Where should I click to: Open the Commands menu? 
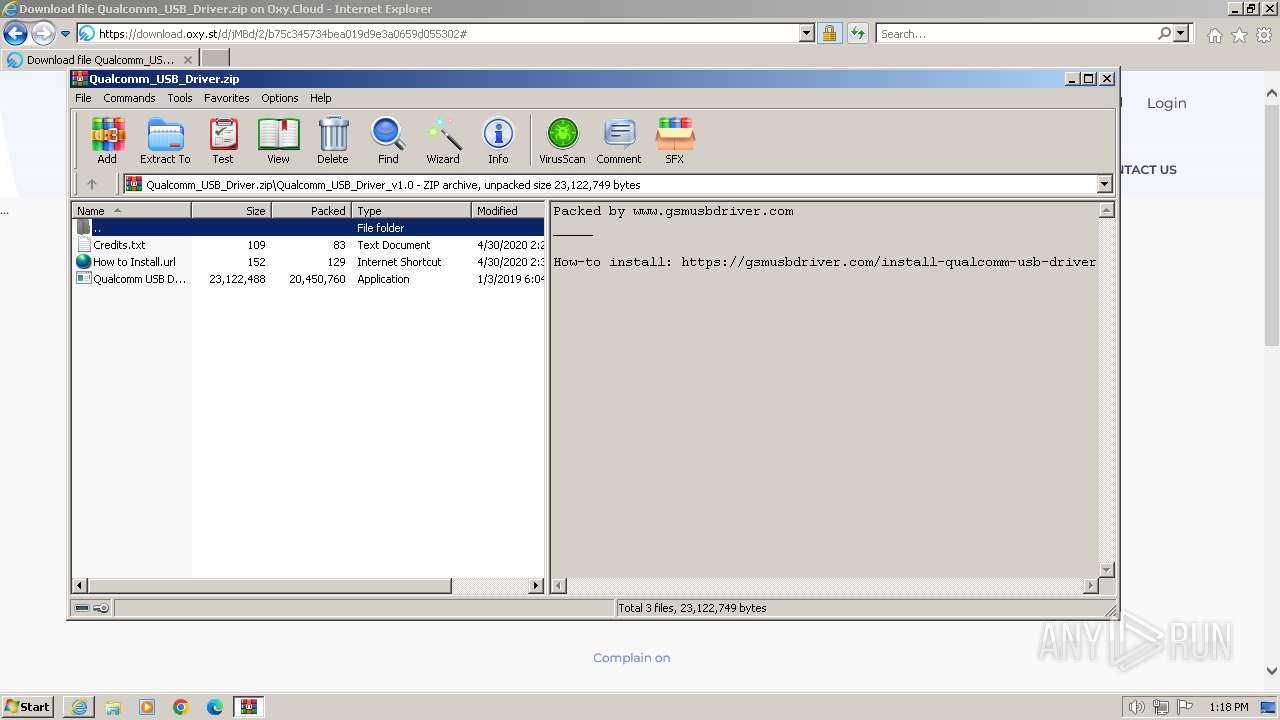[x=129, y=98]
